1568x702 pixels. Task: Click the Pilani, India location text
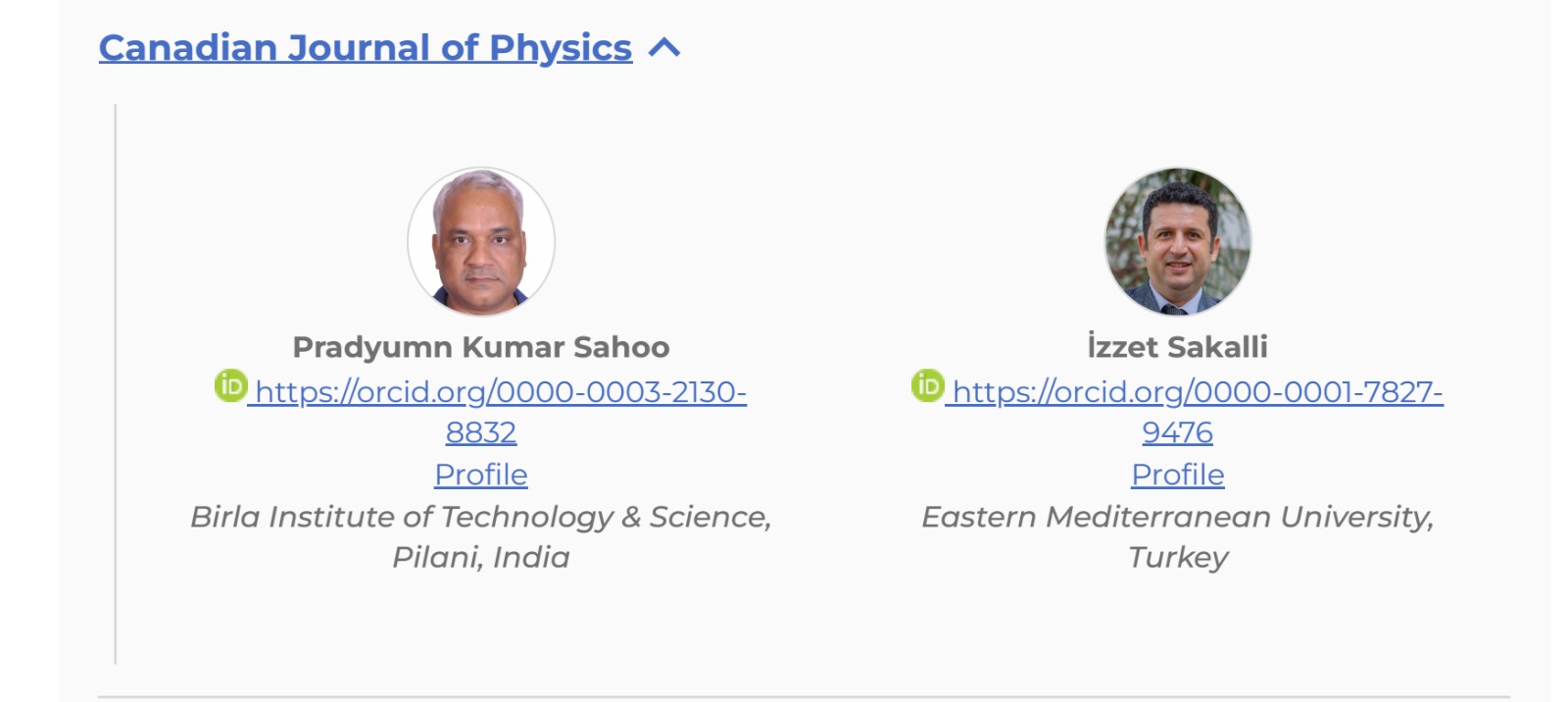[x=480, y=557]
